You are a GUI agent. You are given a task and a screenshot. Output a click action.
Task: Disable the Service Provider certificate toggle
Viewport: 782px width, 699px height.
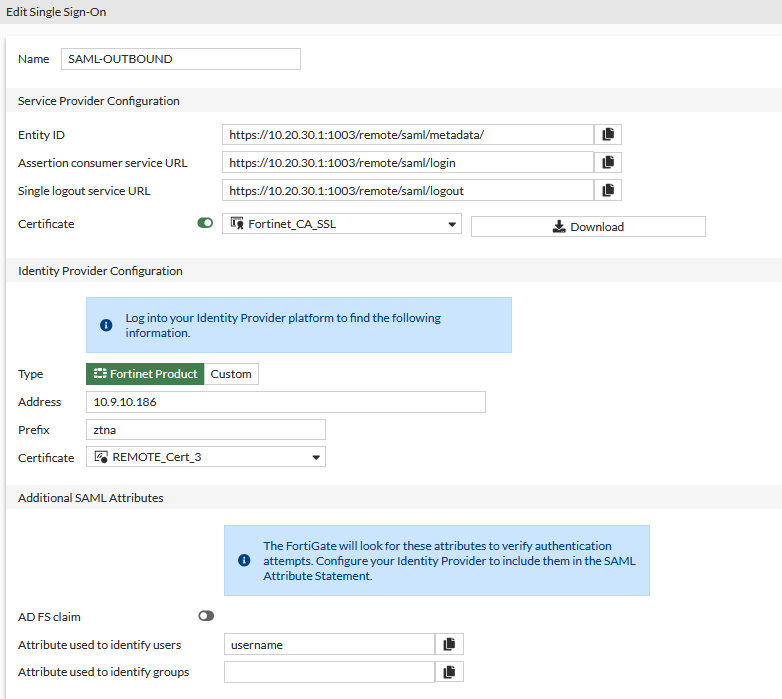coord(205,224)
